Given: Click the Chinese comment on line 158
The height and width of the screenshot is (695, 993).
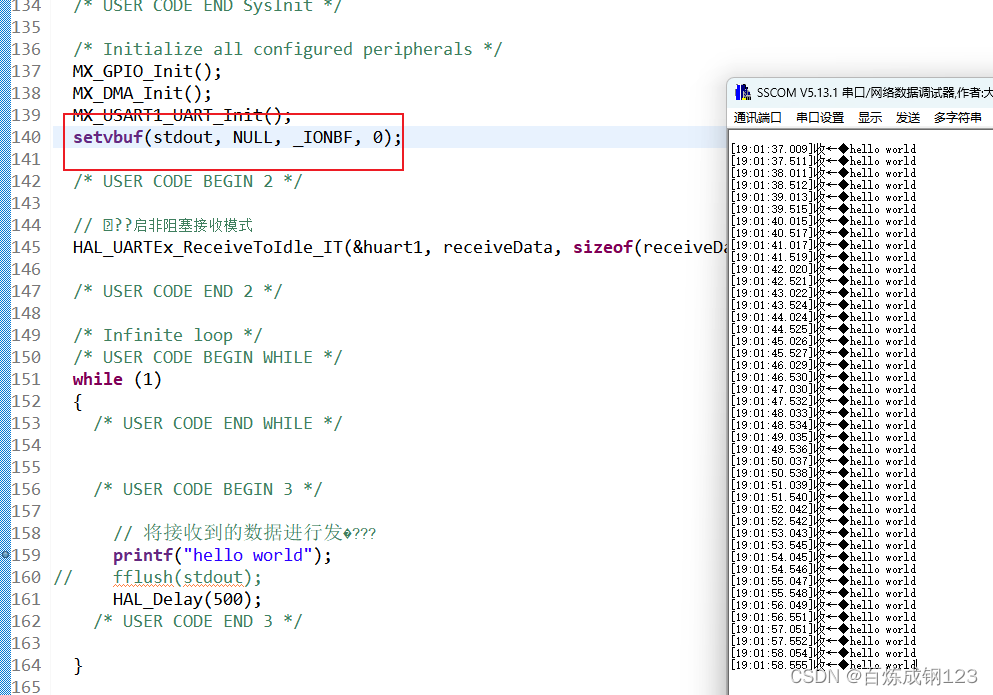Looking at the screenshot, I should point(244,533).
